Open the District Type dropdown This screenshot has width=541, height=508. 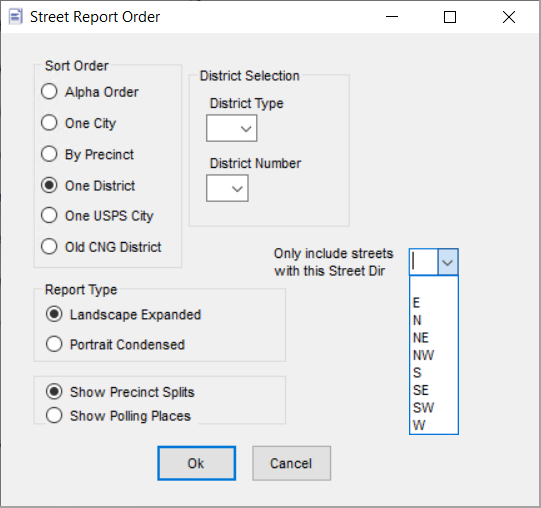tap(232, 128)
